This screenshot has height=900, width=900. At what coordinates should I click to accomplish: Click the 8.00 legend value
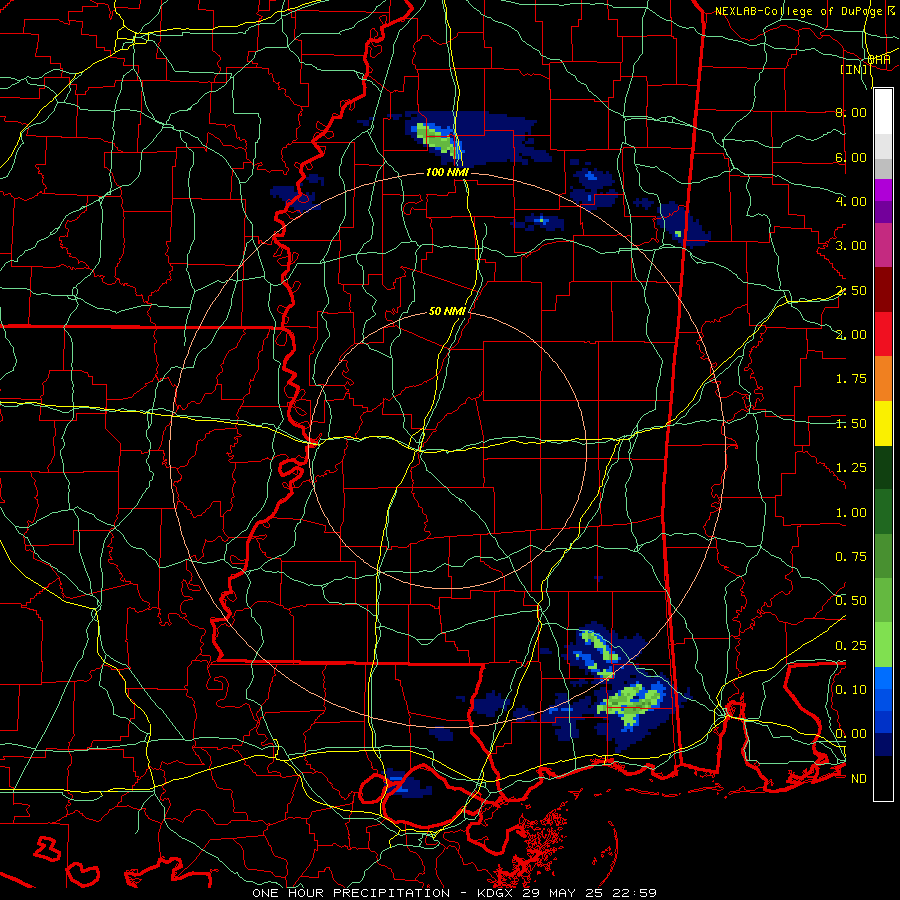click(851, 112)
